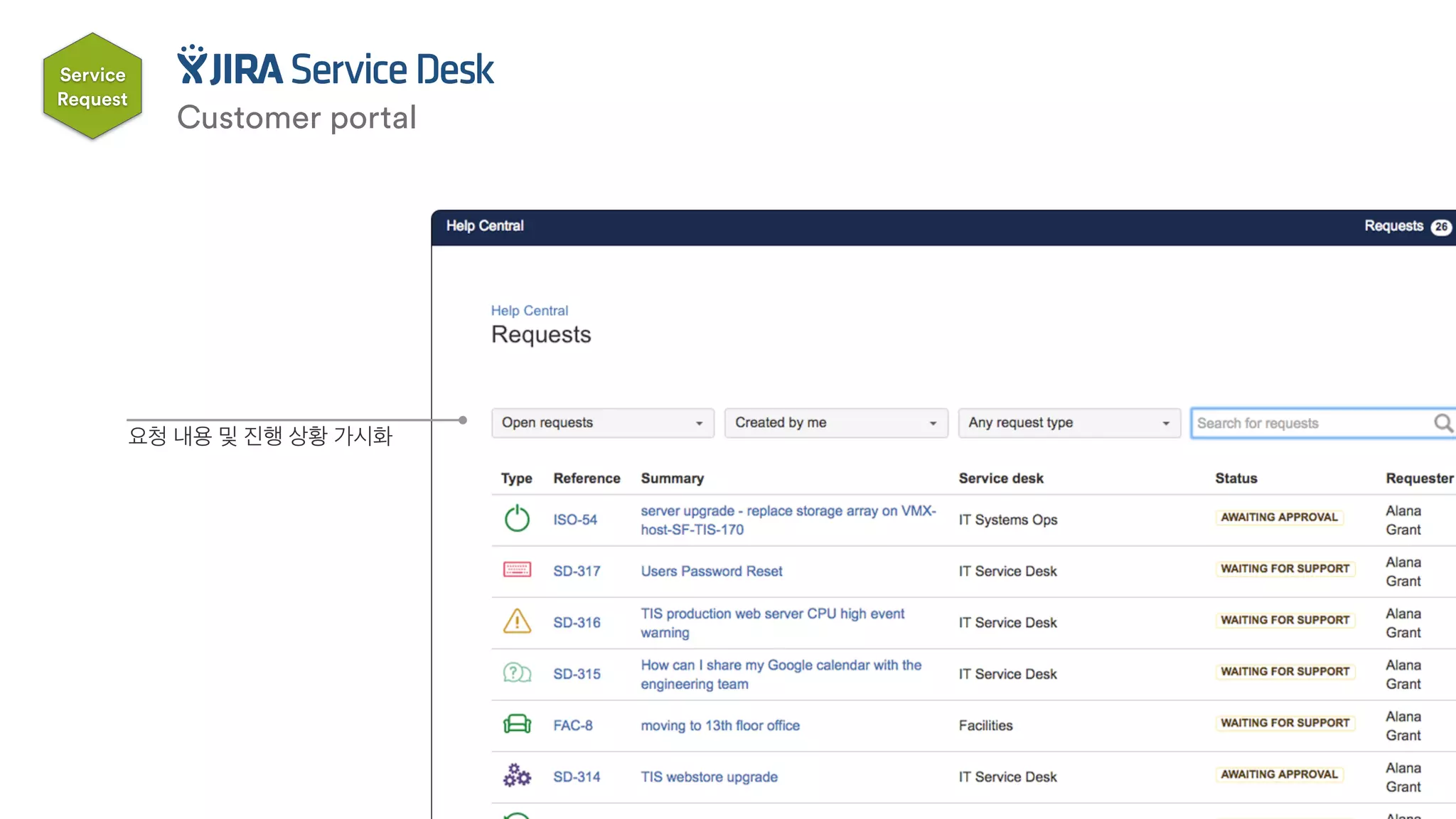Viewport: 1456px width, 819px height.
Task: Open reference SD-315
Action: click(x=577, y=673)
